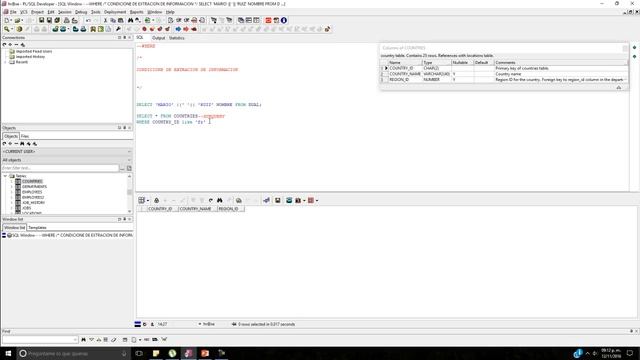The width and height of the screenshot is (640, 360).
Task: Click the lock icon in result grid toolbar
Action: [x=156, y=200]
